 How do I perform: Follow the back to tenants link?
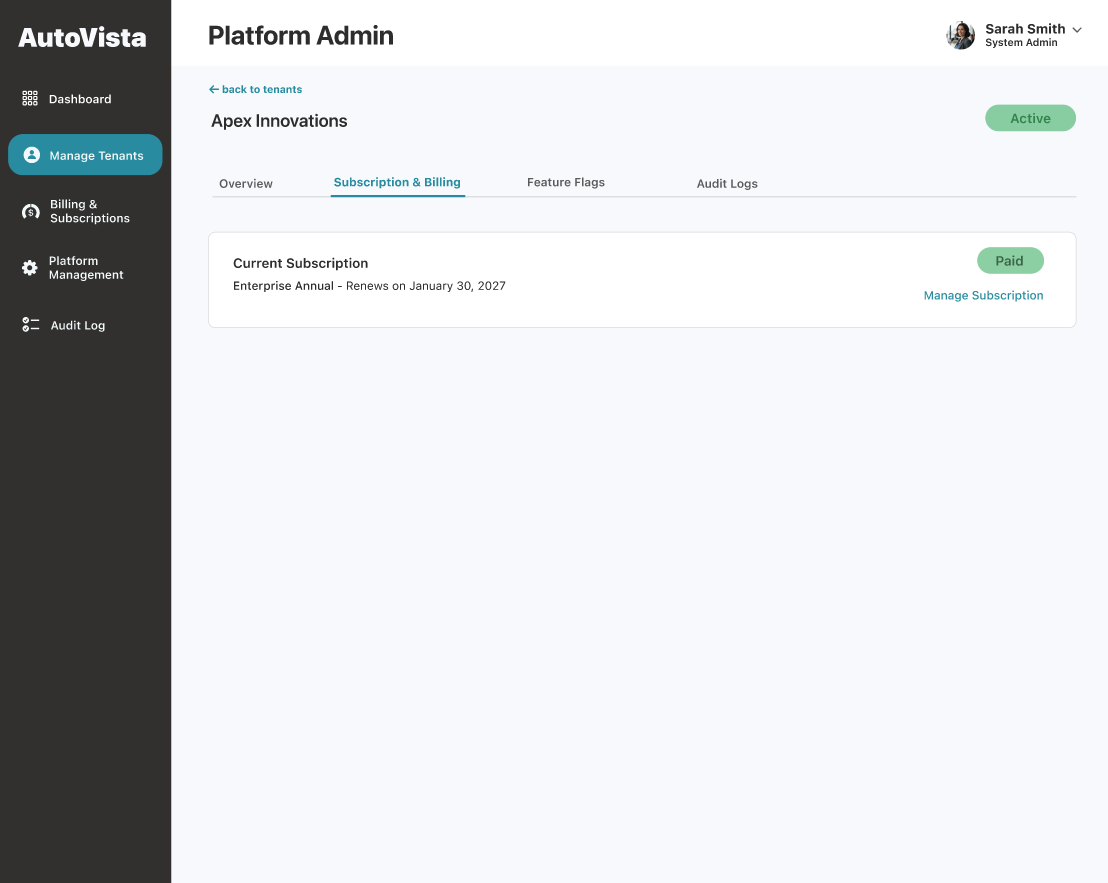pos(262,90)
